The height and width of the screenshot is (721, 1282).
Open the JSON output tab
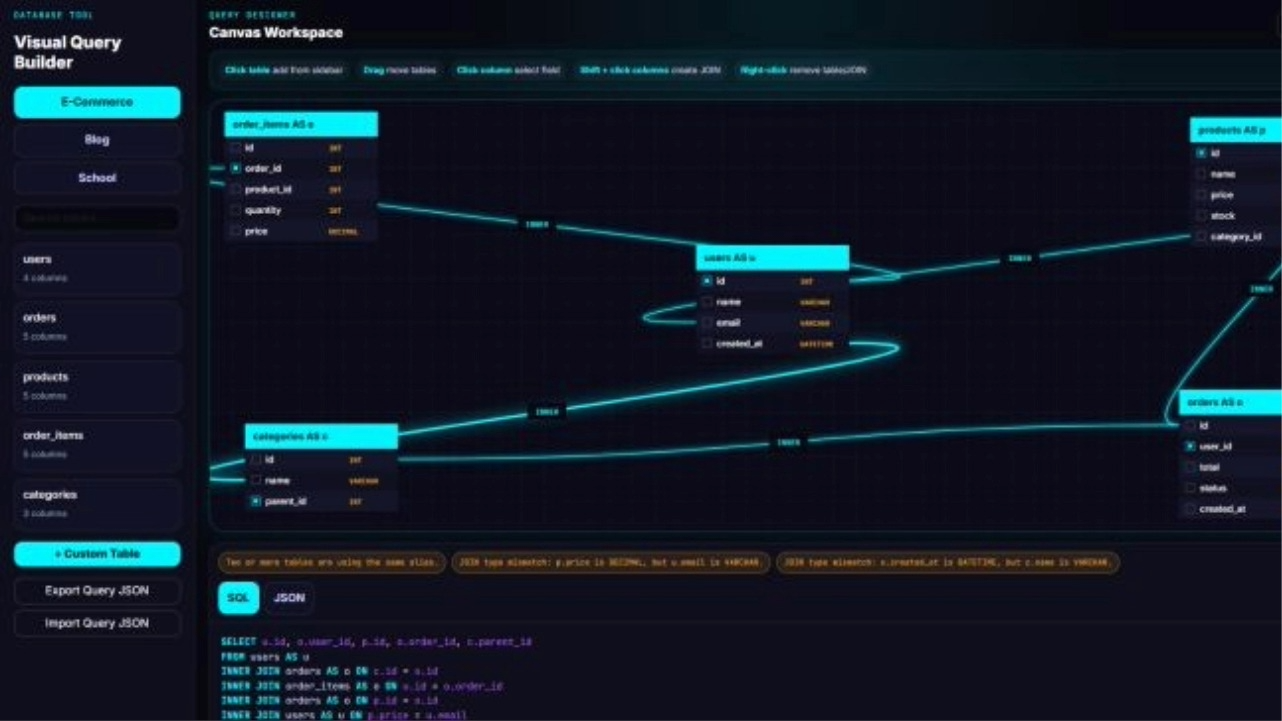click(x=289, y=598)
